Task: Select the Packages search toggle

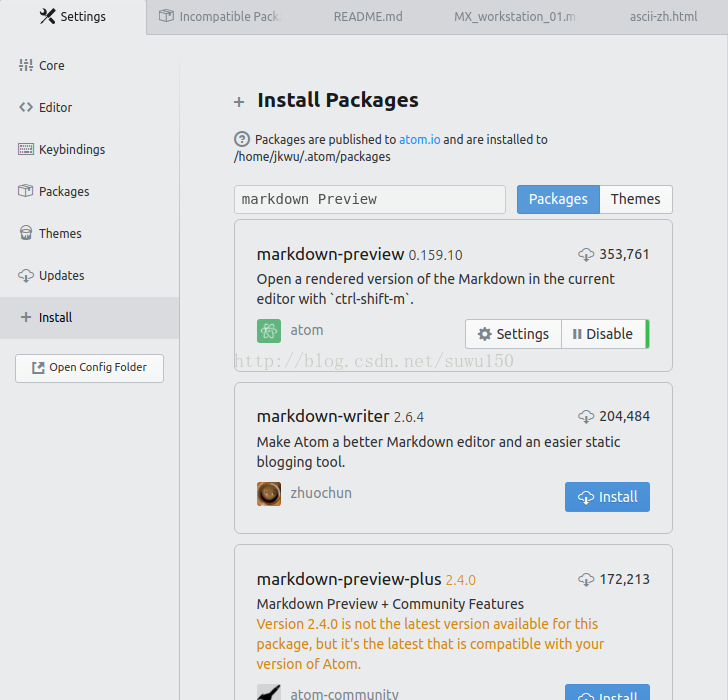Action: tap(558, 200)
